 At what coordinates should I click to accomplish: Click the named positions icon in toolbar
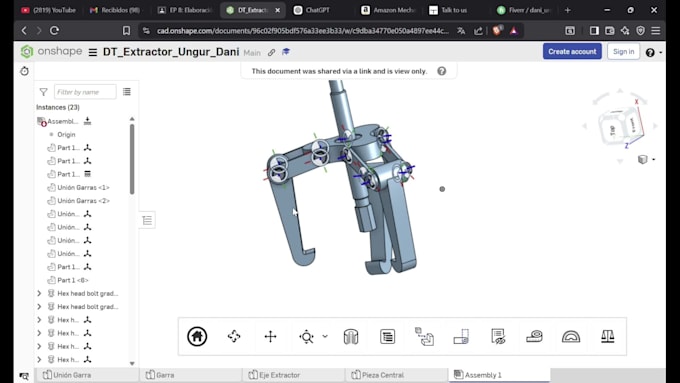click(461, 337)
